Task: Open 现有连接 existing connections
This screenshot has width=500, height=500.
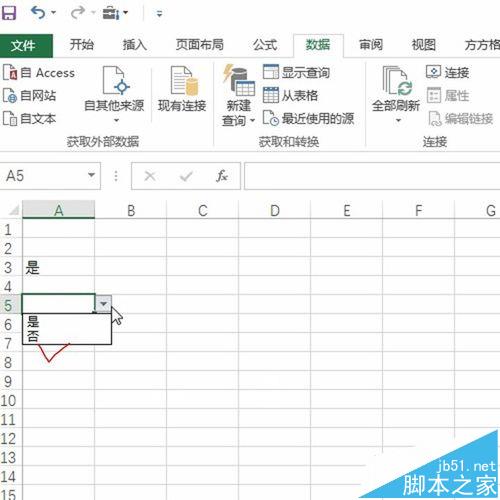Action: pos(182,89)
